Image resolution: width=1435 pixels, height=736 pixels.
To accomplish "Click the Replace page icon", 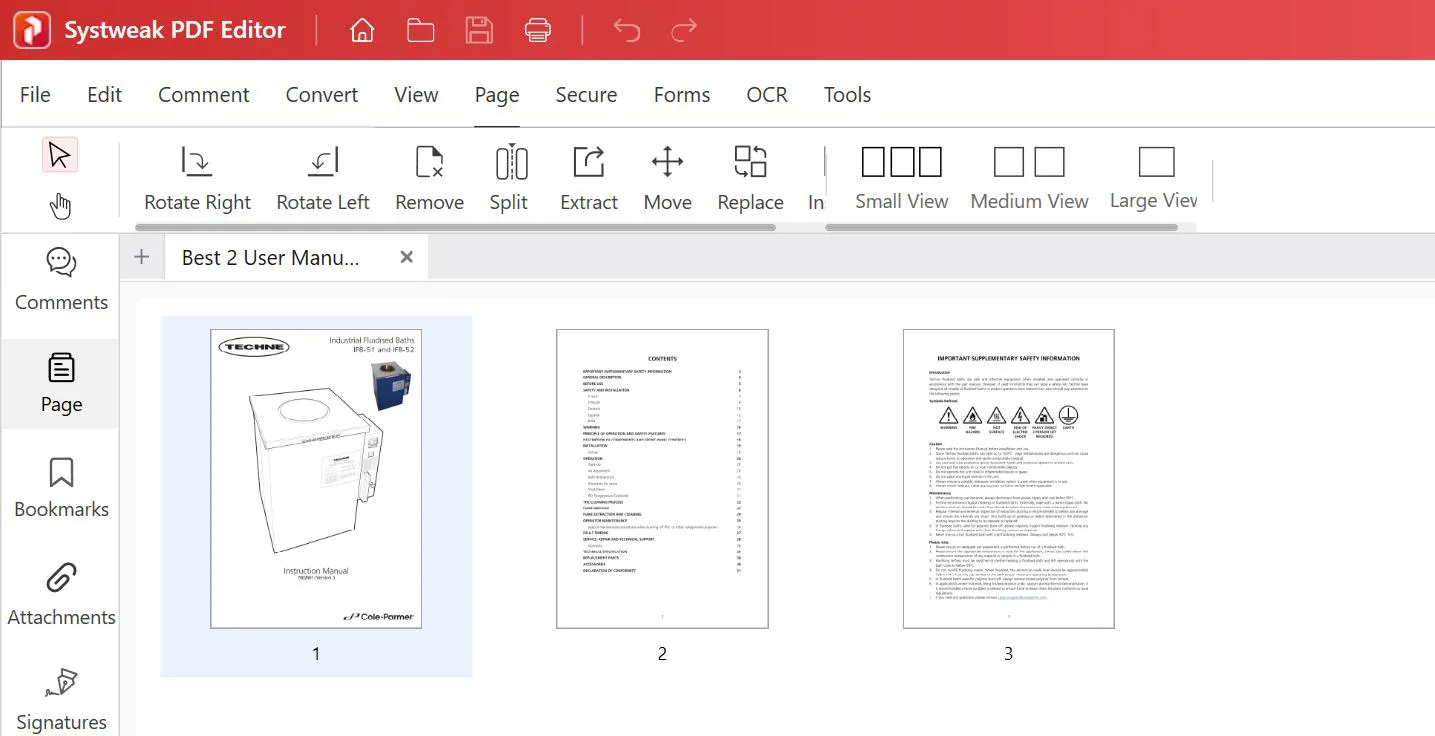I will 750,163.
